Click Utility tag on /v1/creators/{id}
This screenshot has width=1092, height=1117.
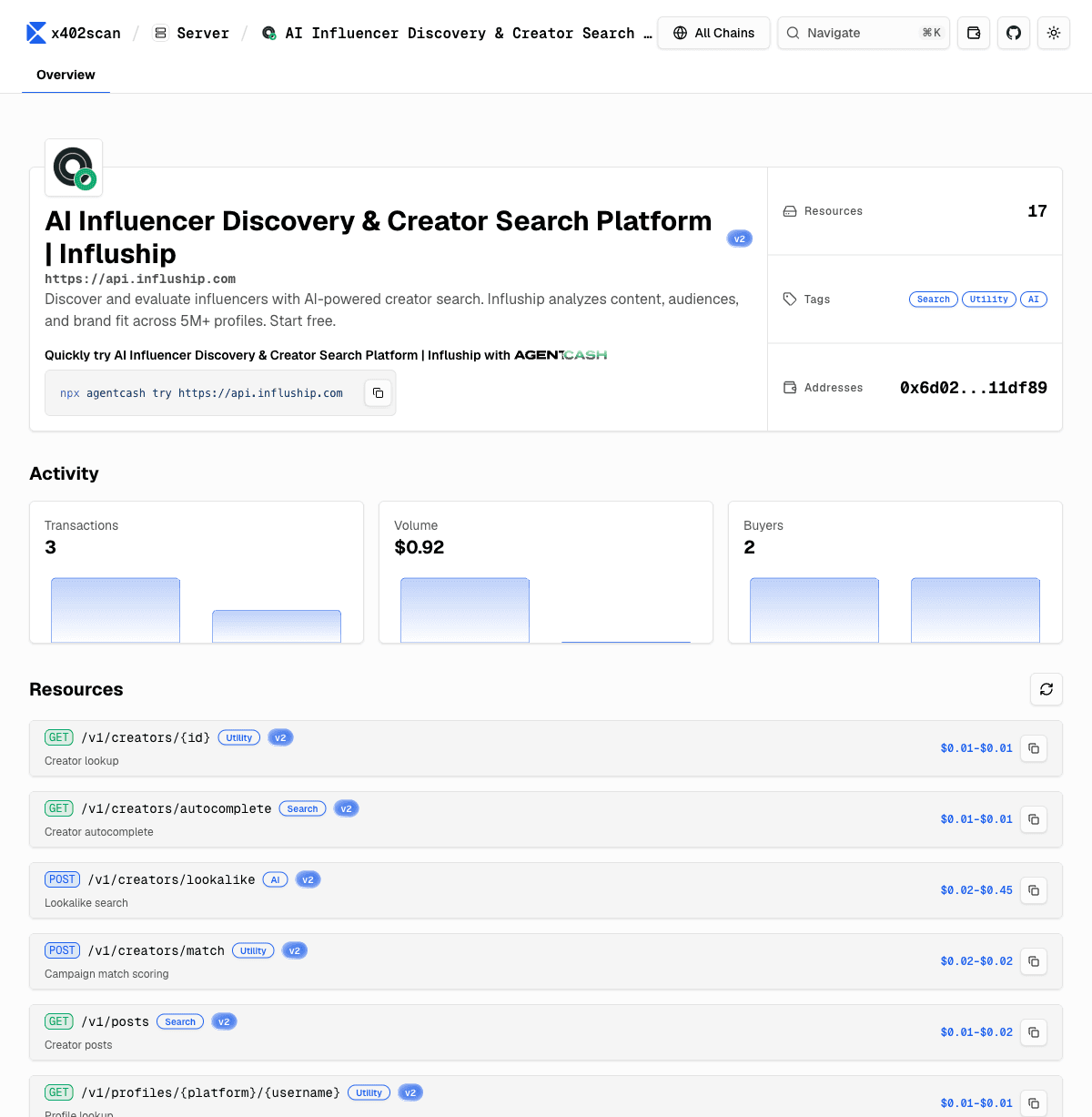pyautogui.click(x=239, y=738)
